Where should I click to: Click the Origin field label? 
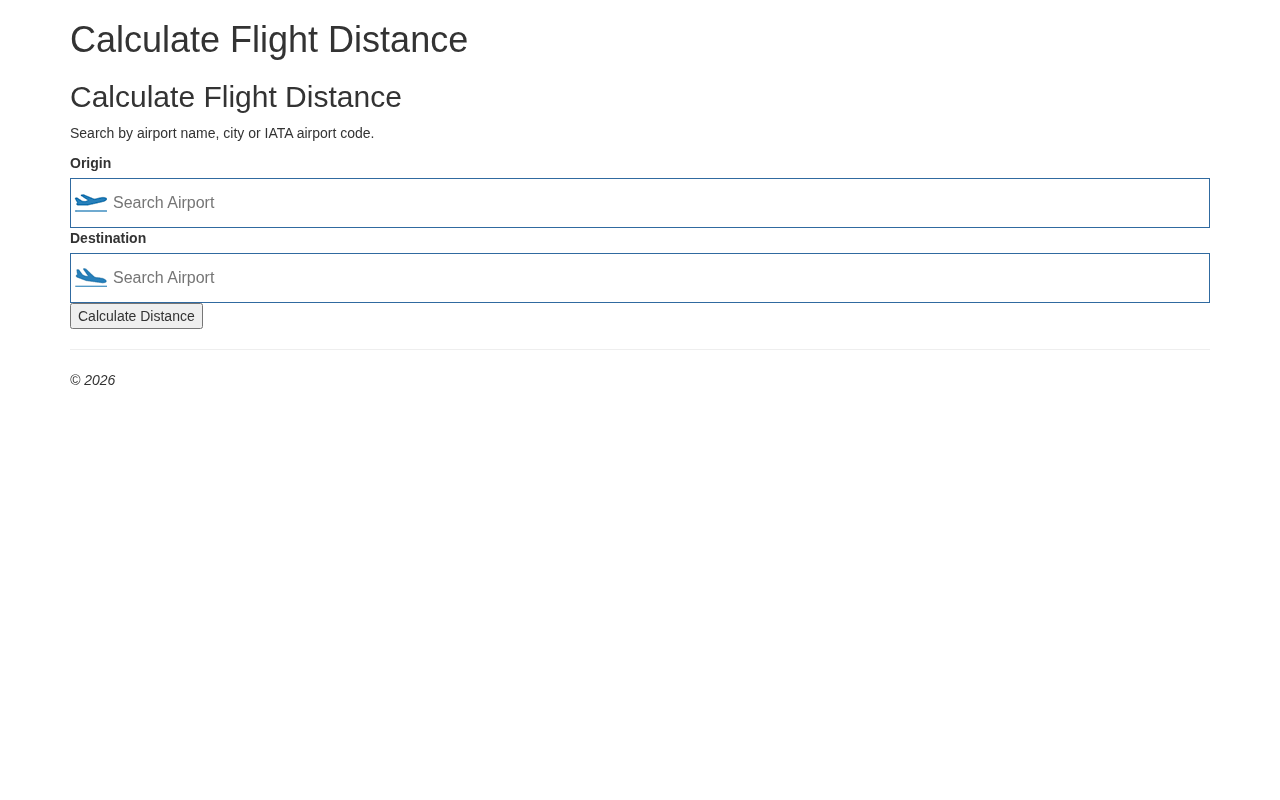[x=90, y=163]
